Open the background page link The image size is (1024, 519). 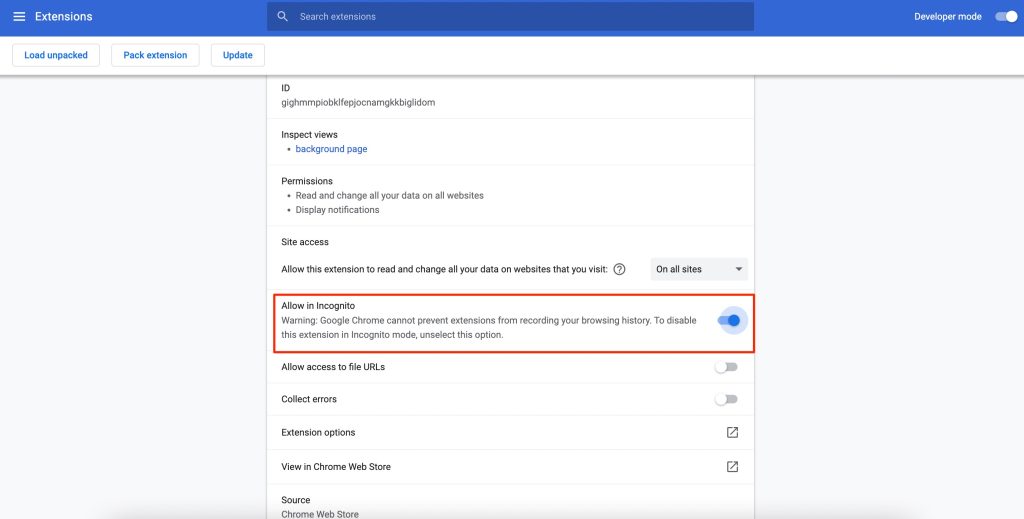[331, 149]
